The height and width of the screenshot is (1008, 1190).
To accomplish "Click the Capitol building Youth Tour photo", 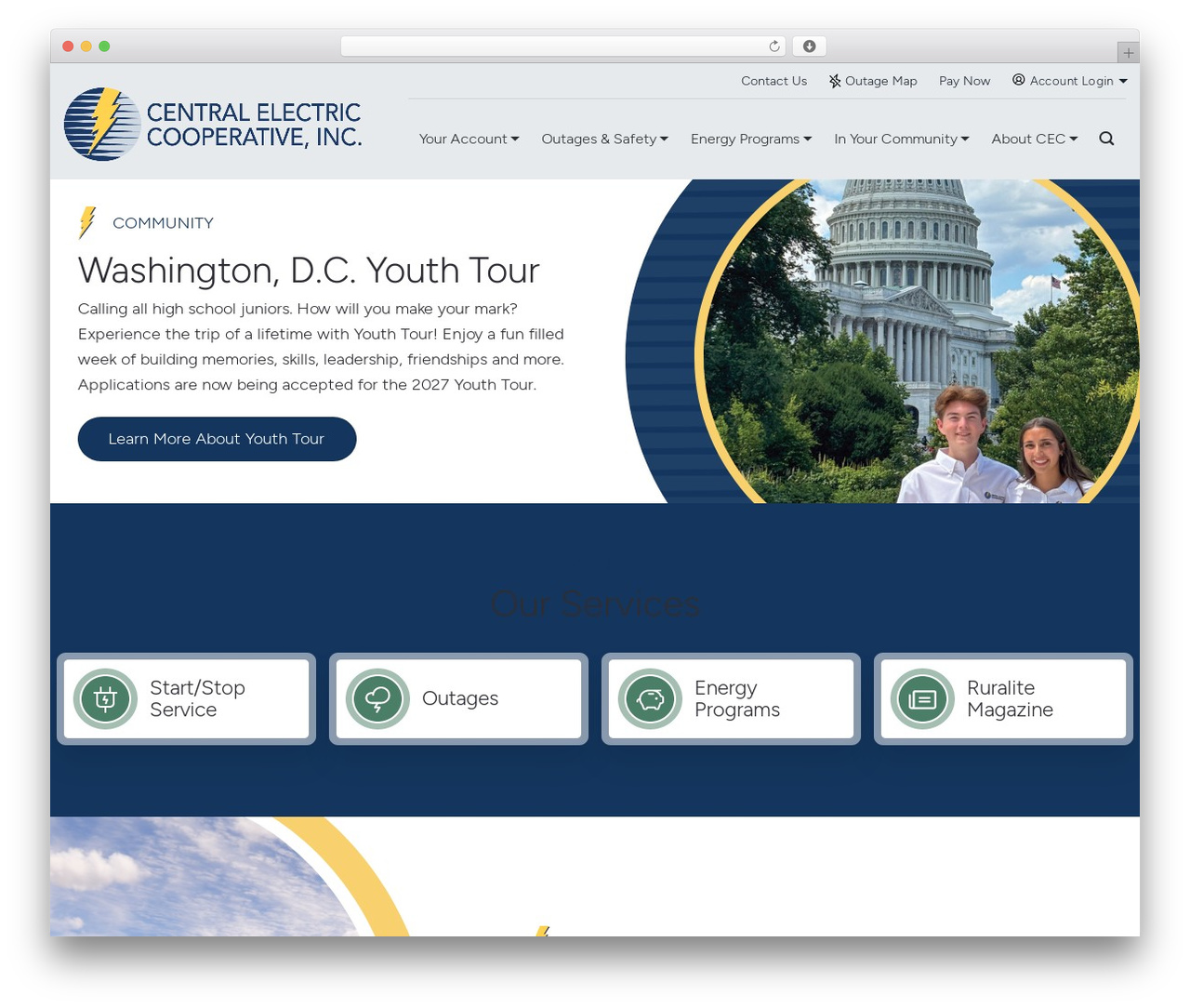I will click(916, 341).
